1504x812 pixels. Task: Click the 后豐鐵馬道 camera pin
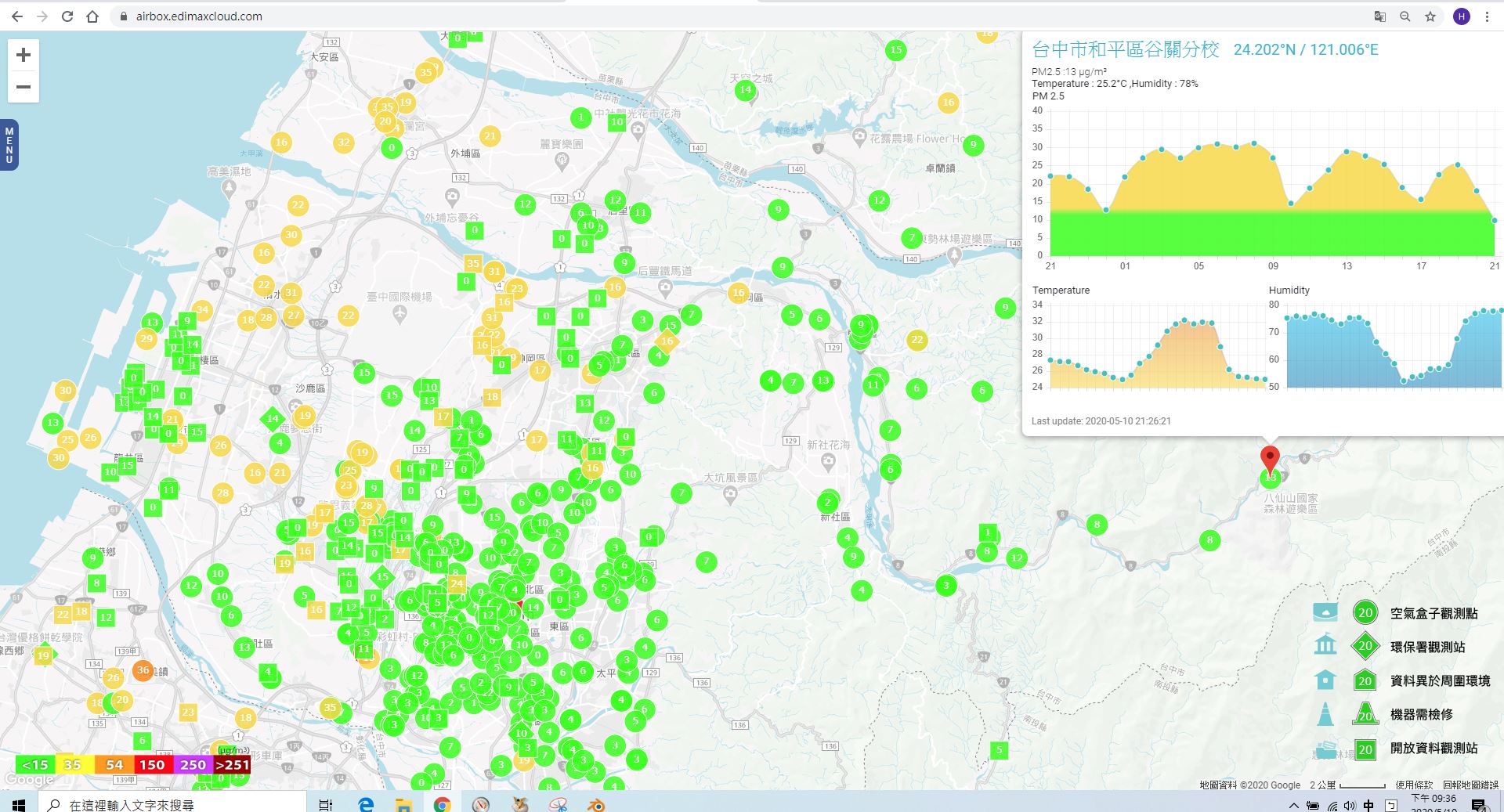coord(666,289)
